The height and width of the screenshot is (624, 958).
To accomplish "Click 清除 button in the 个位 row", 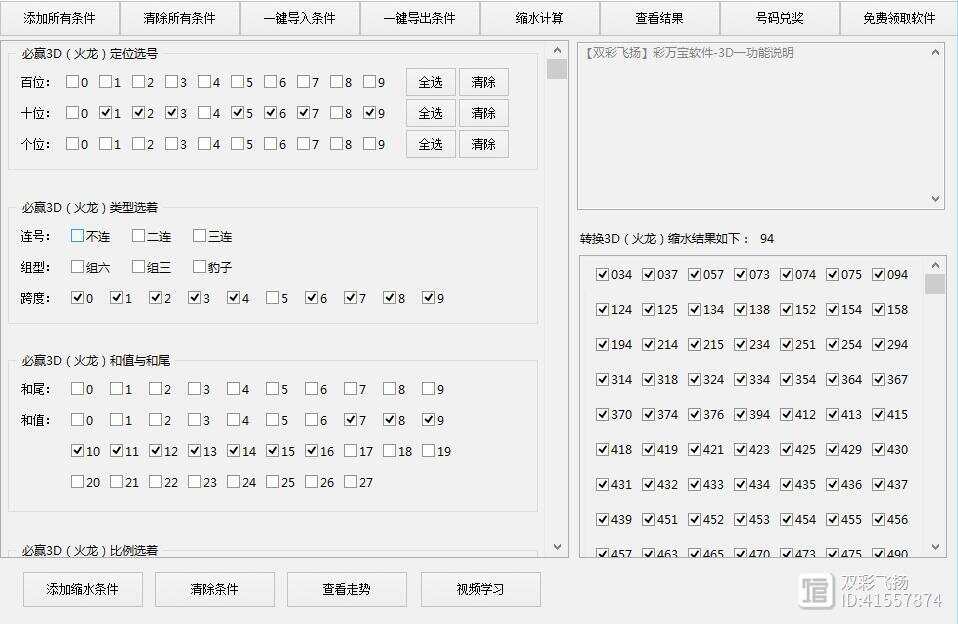I will tap(484, 144).
